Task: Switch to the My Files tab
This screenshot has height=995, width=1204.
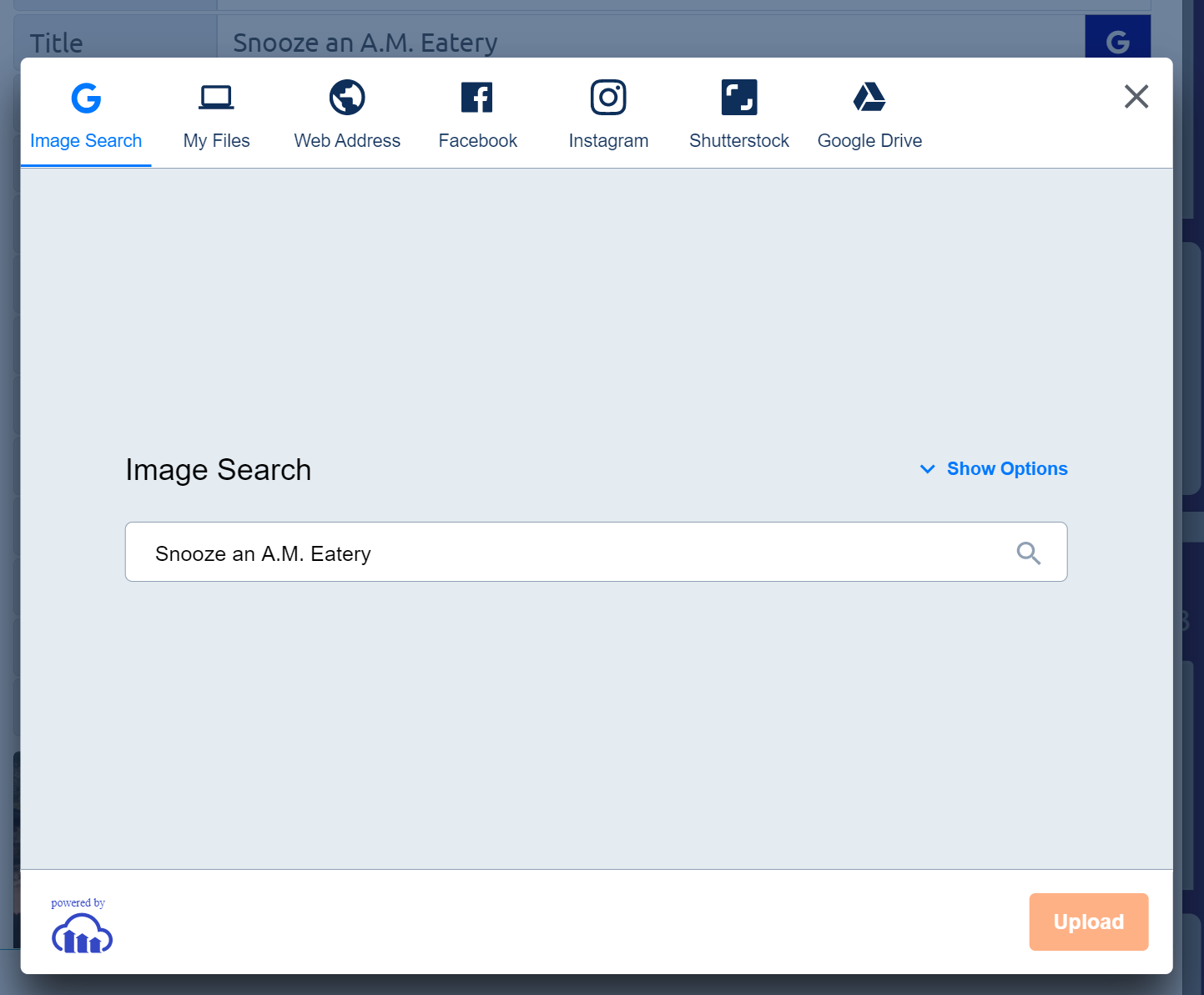Action: [x=216, y=115]
